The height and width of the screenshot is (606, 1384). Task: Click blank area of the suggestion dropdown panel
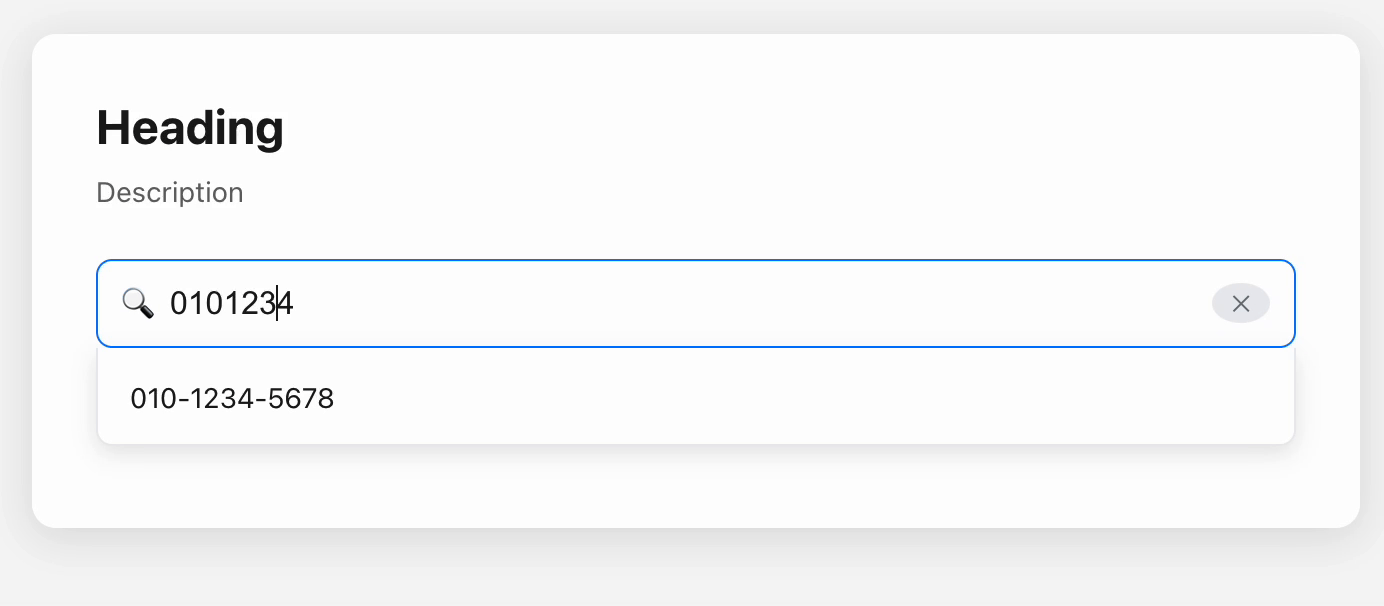pos(800,399)
